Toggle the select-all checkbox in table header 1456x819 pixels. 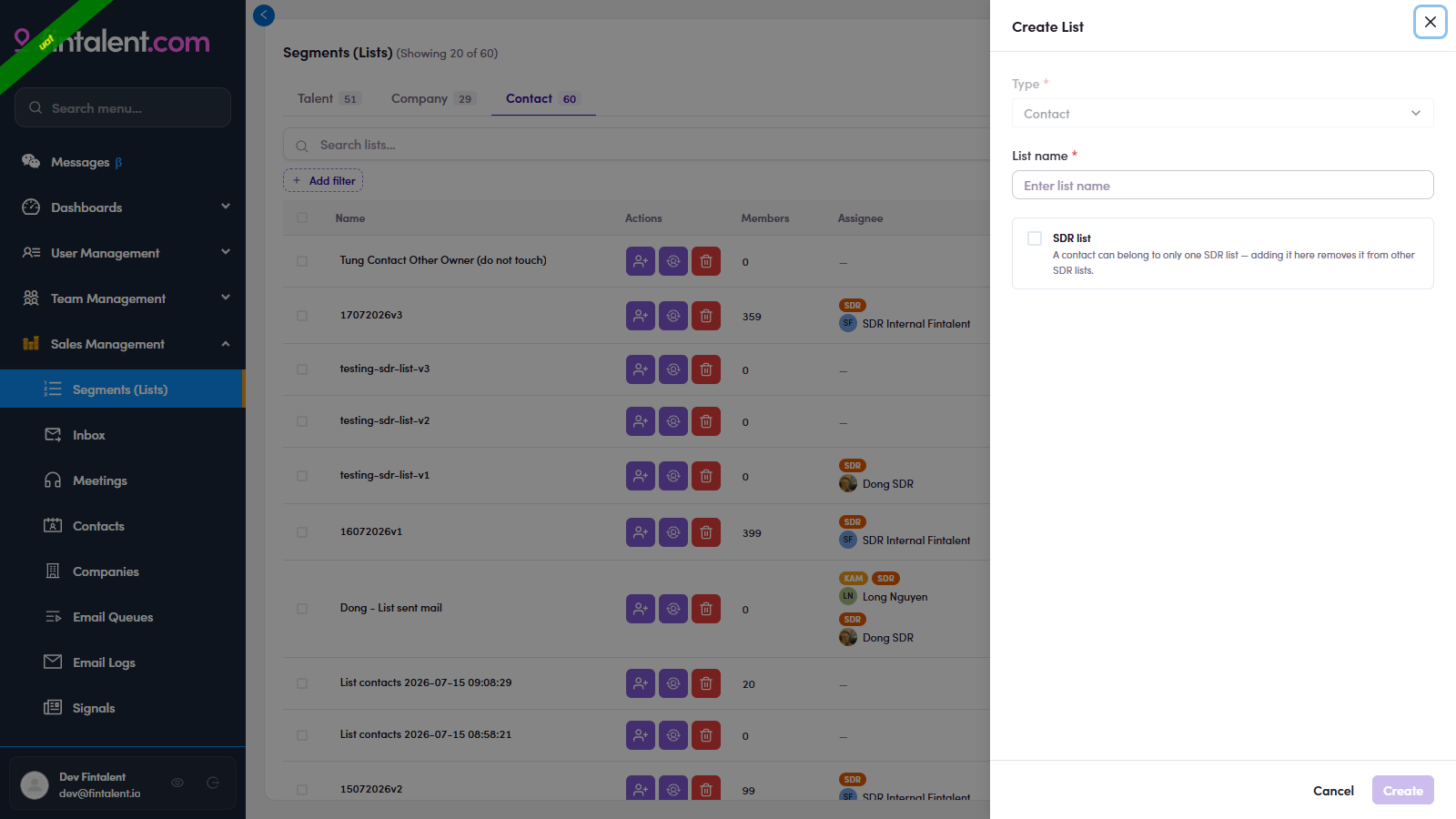point(302,217)
